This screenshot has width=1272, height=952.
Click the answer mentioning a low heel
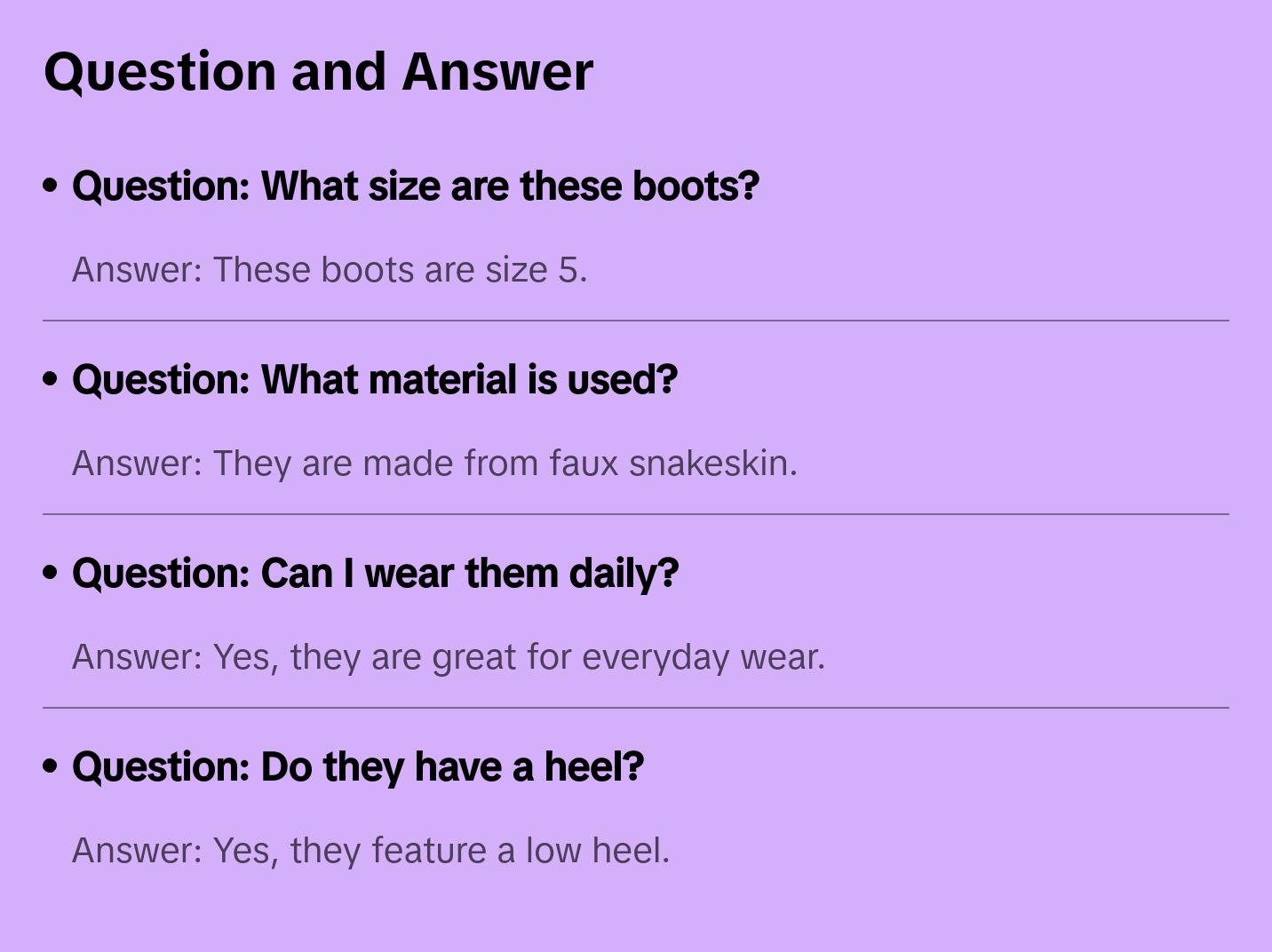click(370, 851)
